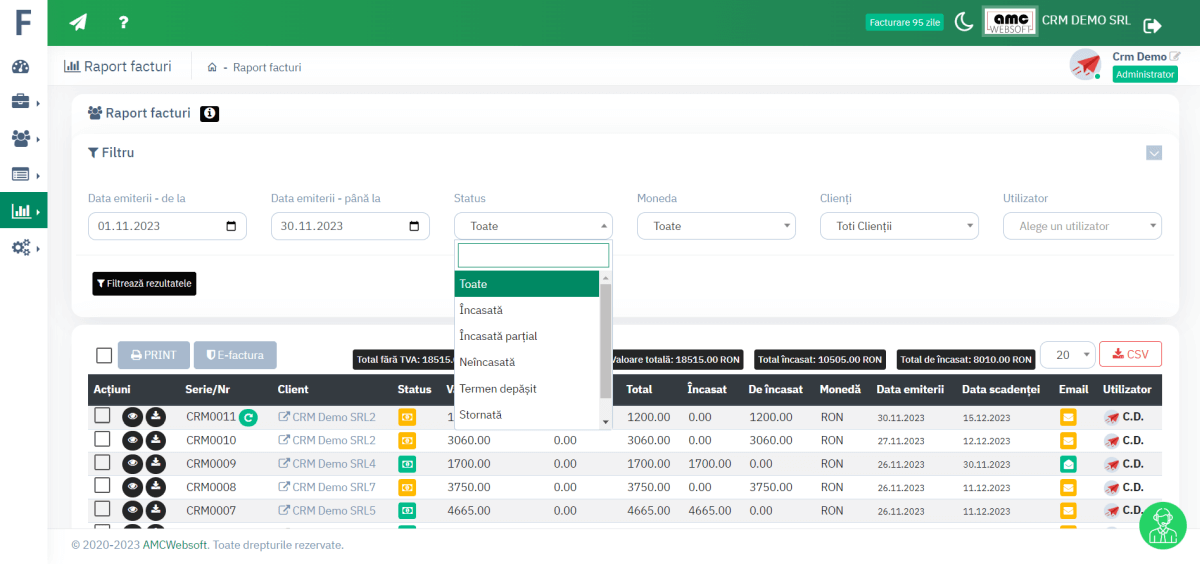View invoice CRM0009 with eye icon

(132, 463)
